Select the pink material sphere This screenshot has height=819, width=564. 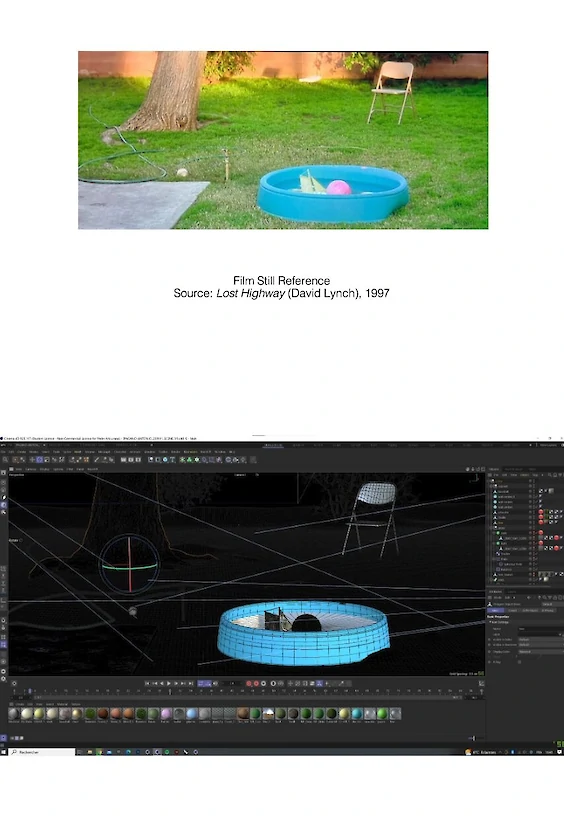(166, 714)
